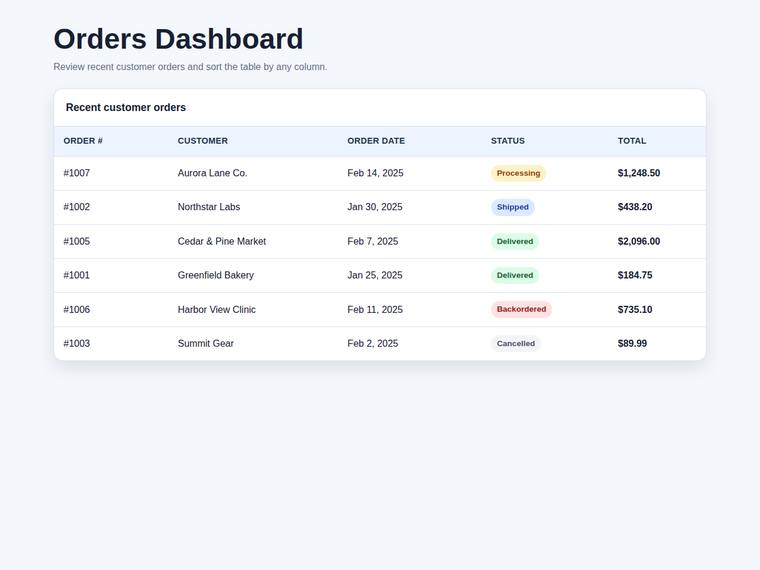Click the Orders Dashboard page title
Viewport: 760px width, 570px height.
click(178, 39)
